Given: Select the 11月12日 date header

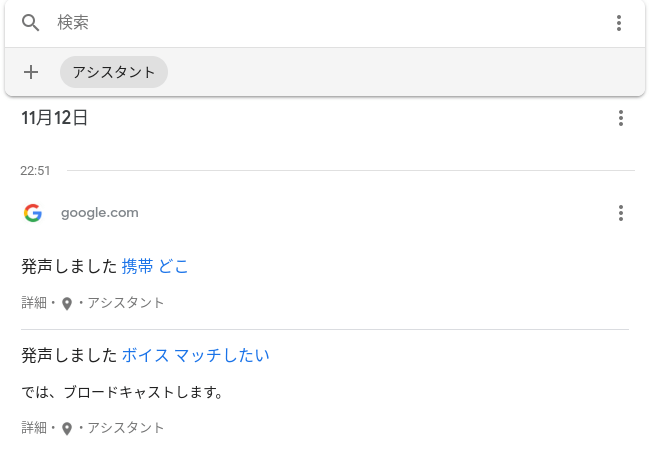Looking at the screenshot, I should (x=54, y=118).
